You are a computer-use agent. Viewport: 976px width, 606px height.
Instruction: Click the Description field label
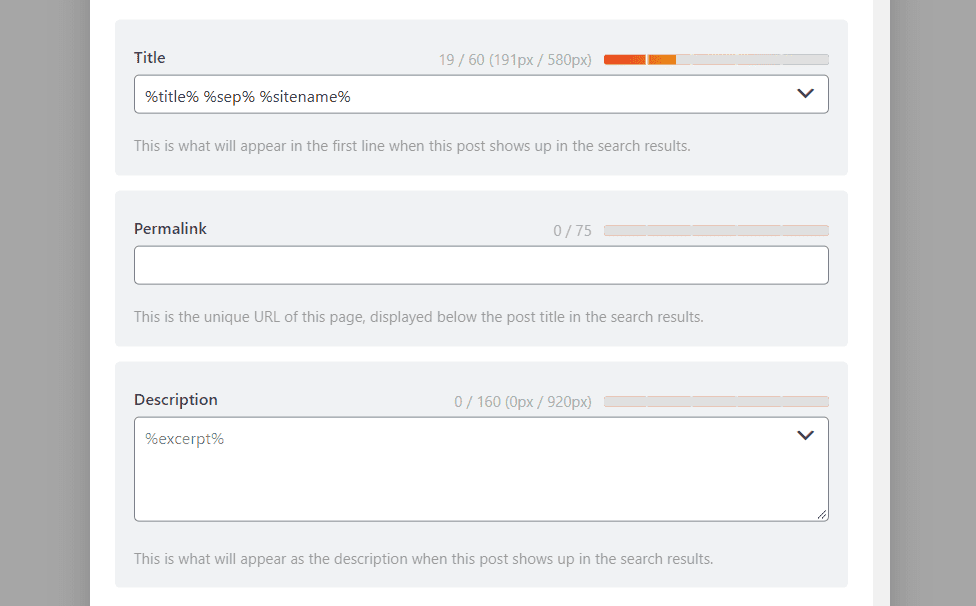tap(175, 399)
